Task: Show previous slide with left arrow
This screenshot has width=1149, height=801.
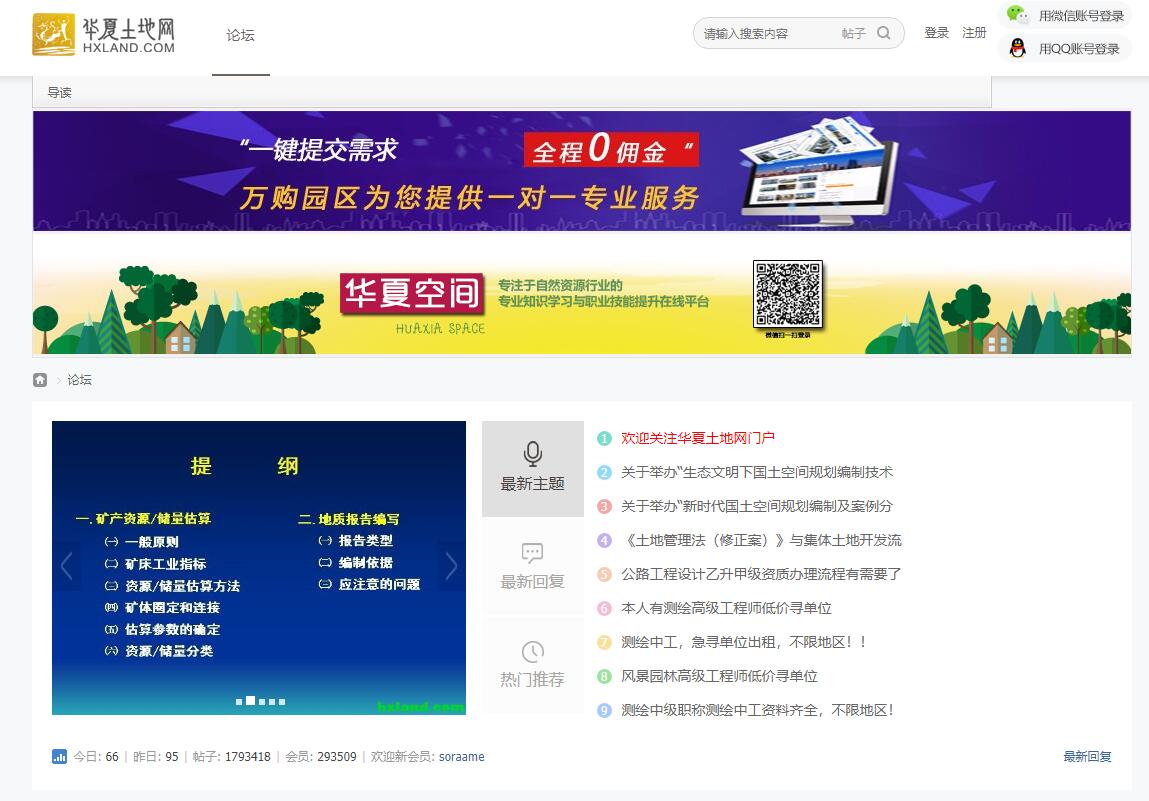Action: pyautogui.click(x=67, y=566)
